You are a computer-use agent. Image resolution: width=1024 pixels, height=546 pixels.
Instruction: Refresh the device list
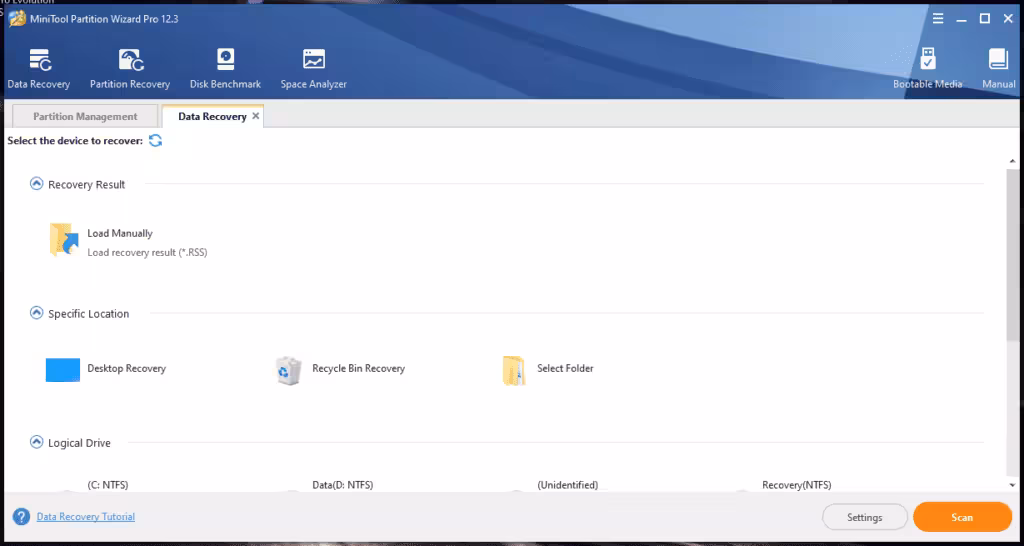pyautogui.click(x=155, y=140)
